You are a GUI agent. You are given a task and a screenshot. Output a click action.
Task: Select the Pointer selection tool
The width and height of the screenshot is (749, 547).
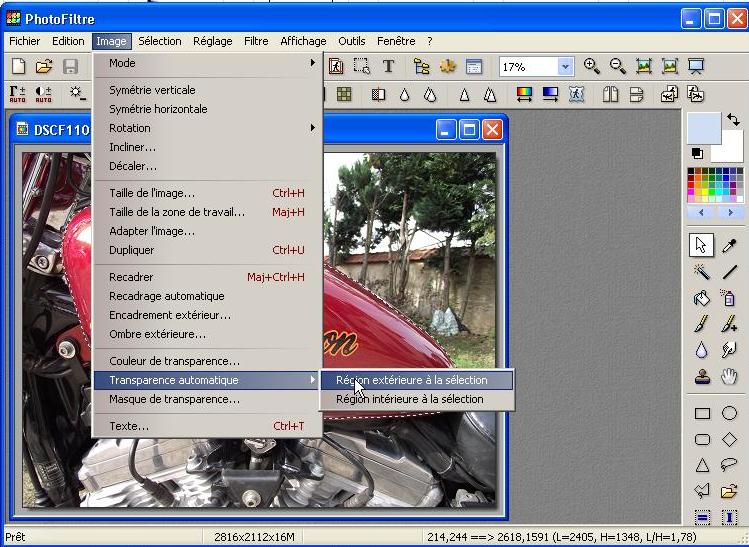pyautogui.click(x=701, y=245)
